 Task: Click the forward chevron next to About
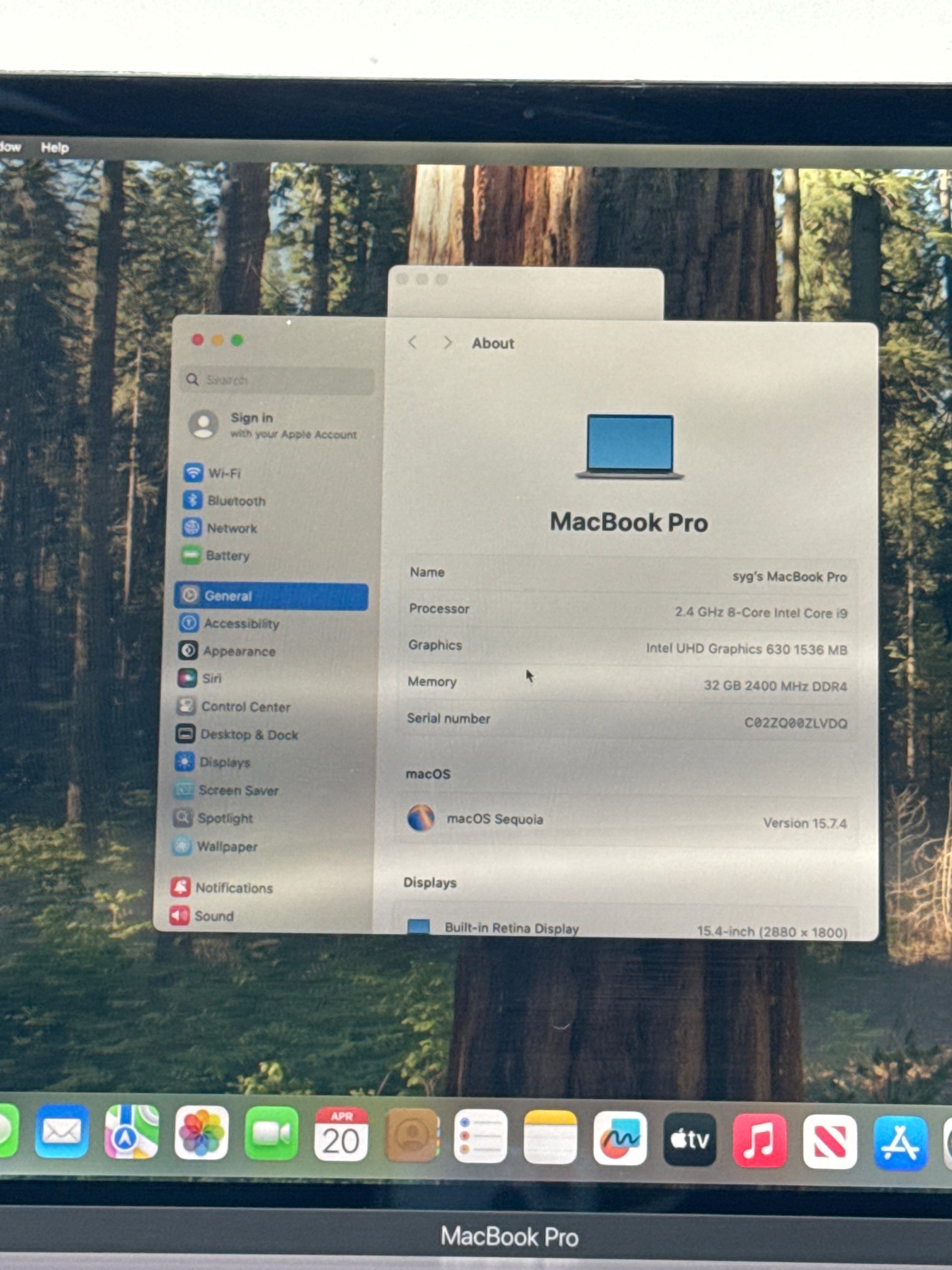pos(448,343)
